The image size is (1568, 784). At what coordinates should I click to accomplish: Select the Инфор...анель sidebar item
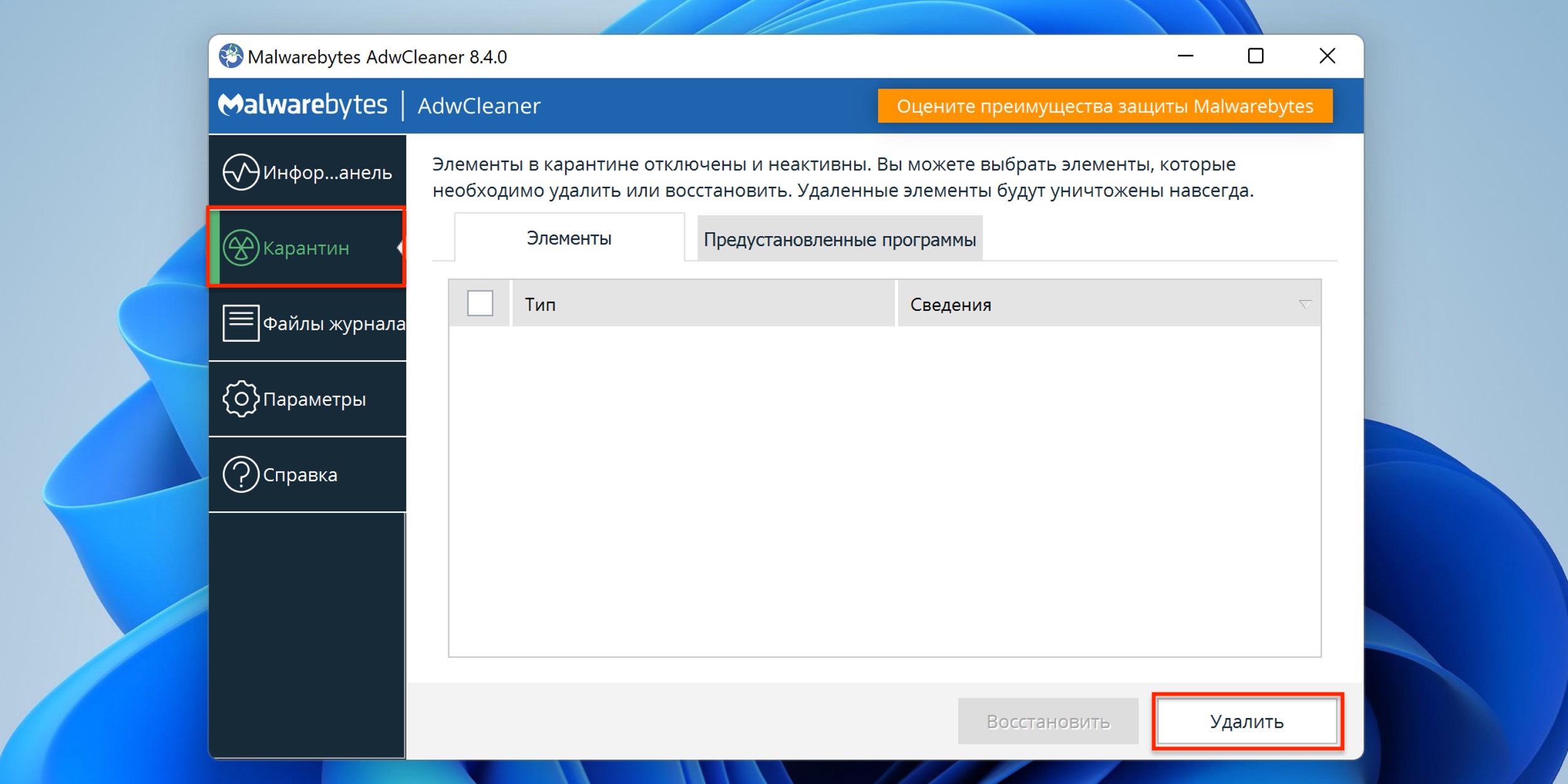coord(307,172)
